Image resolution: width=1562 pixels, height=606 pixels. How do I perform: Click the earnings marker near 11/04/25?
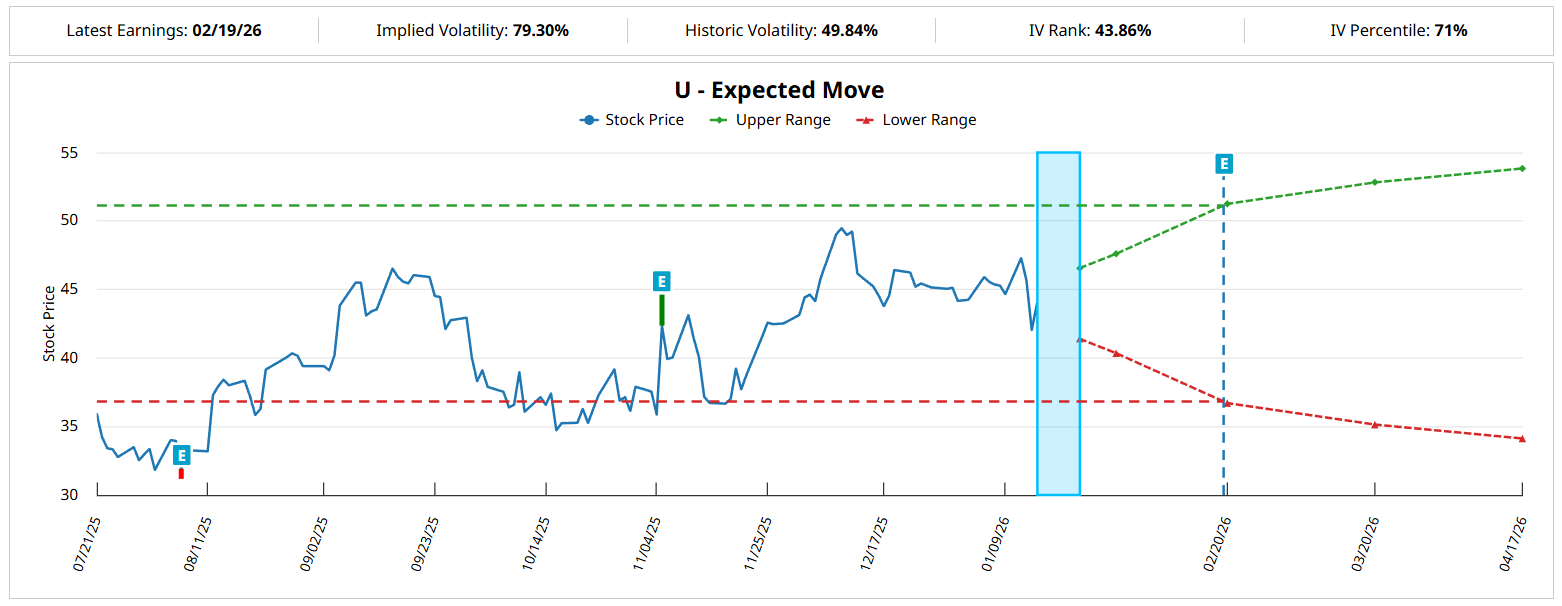coord(661,281)
